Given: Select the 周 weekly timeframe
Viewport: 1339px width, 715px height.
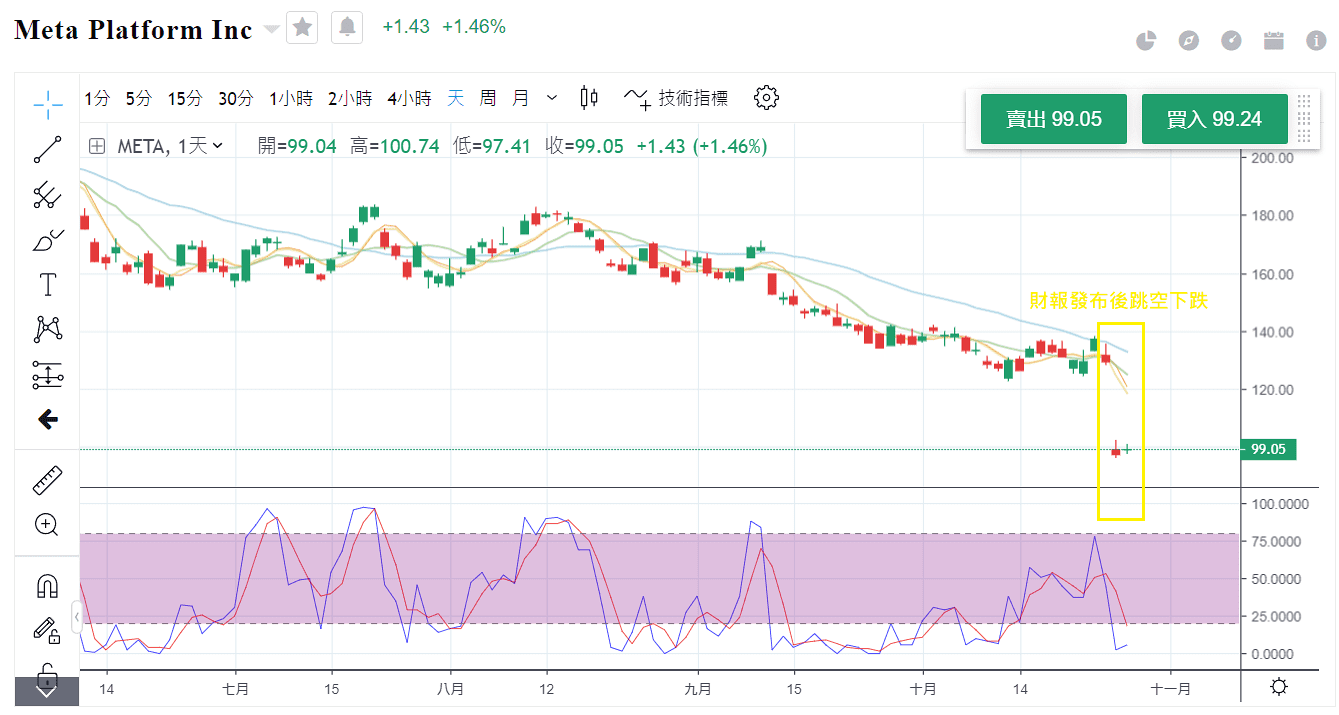Looking at the screenshot, I should click(x=487, y=98).
